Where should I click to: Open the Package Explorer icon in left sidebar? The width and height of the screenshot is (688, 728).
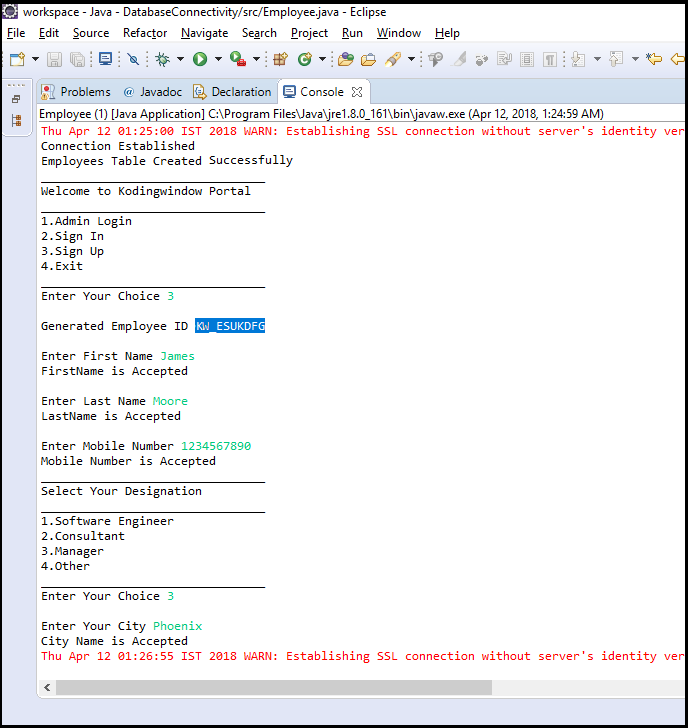(x=16, y=121)
